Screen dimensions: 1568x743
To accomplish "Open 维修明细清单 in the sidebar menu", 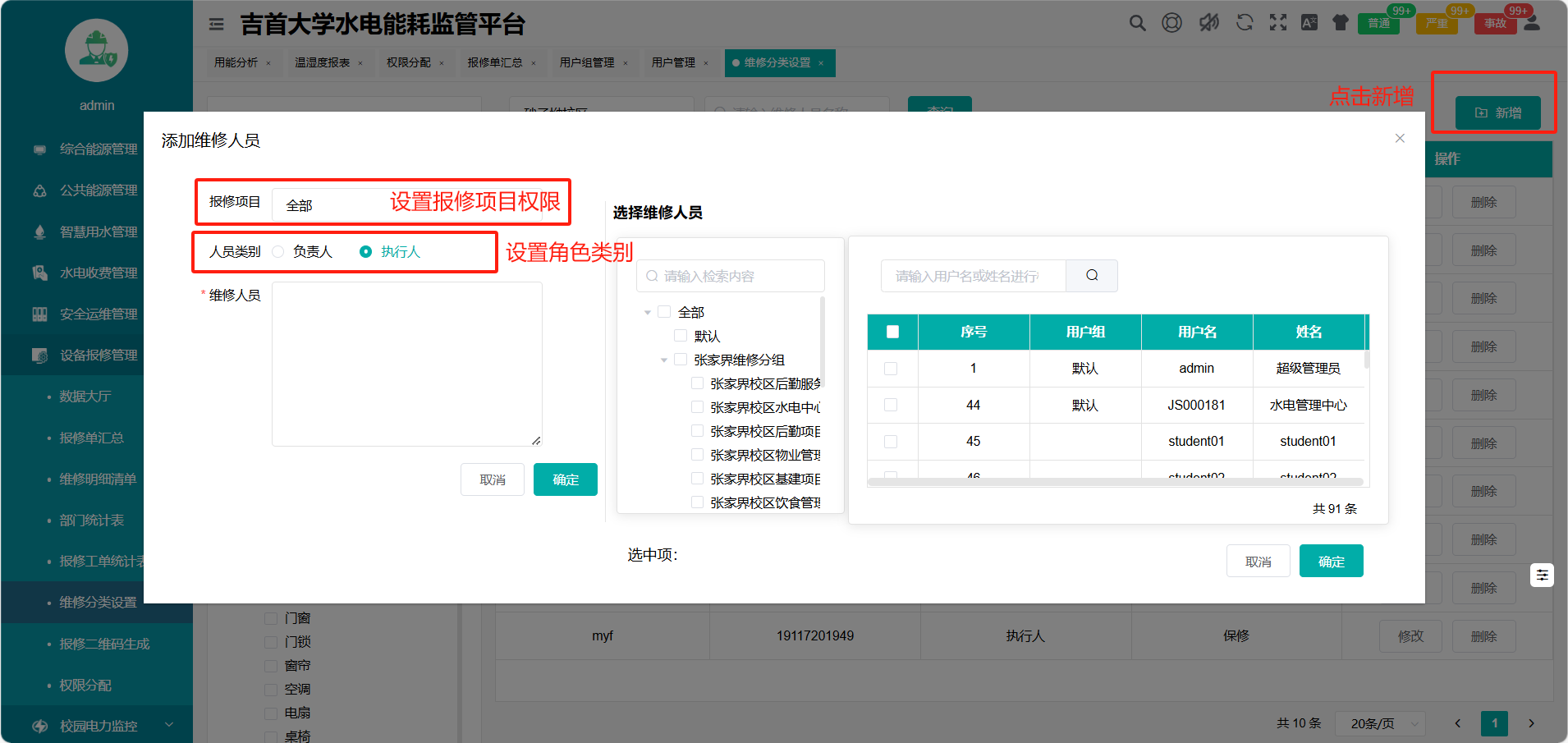I will (x=98, y=479).
